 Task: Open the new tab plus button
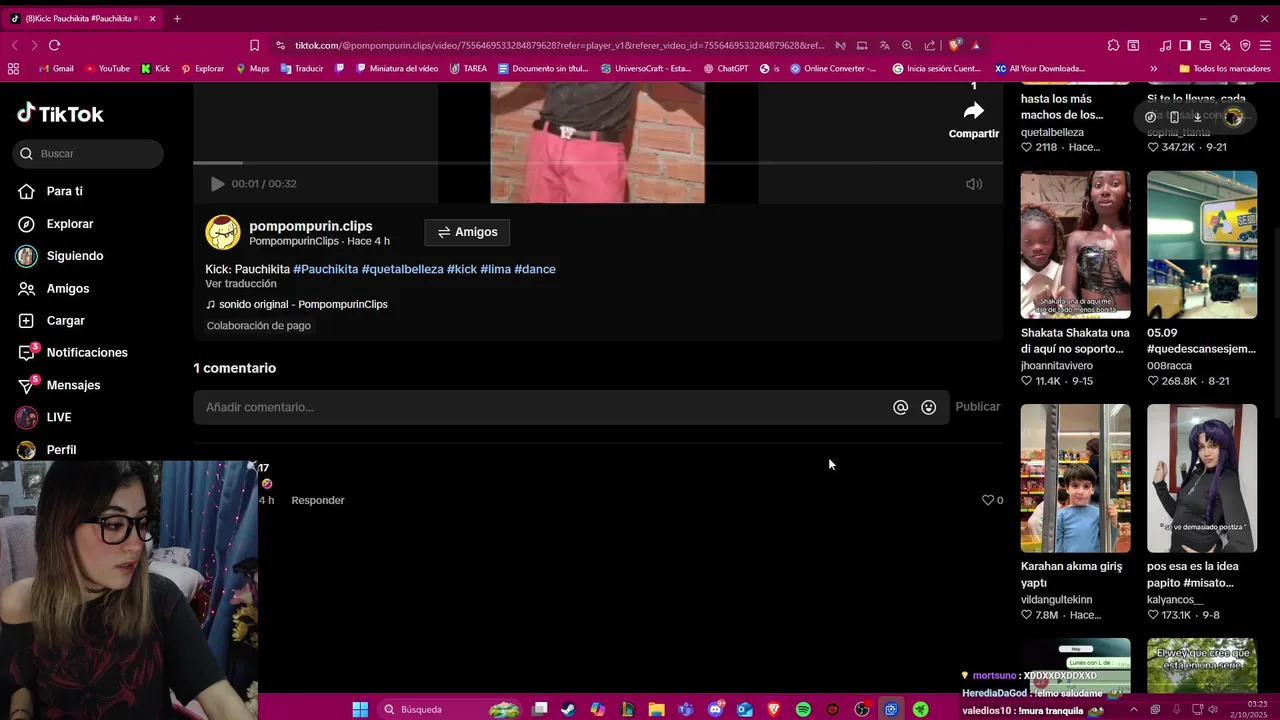[177, 18]
